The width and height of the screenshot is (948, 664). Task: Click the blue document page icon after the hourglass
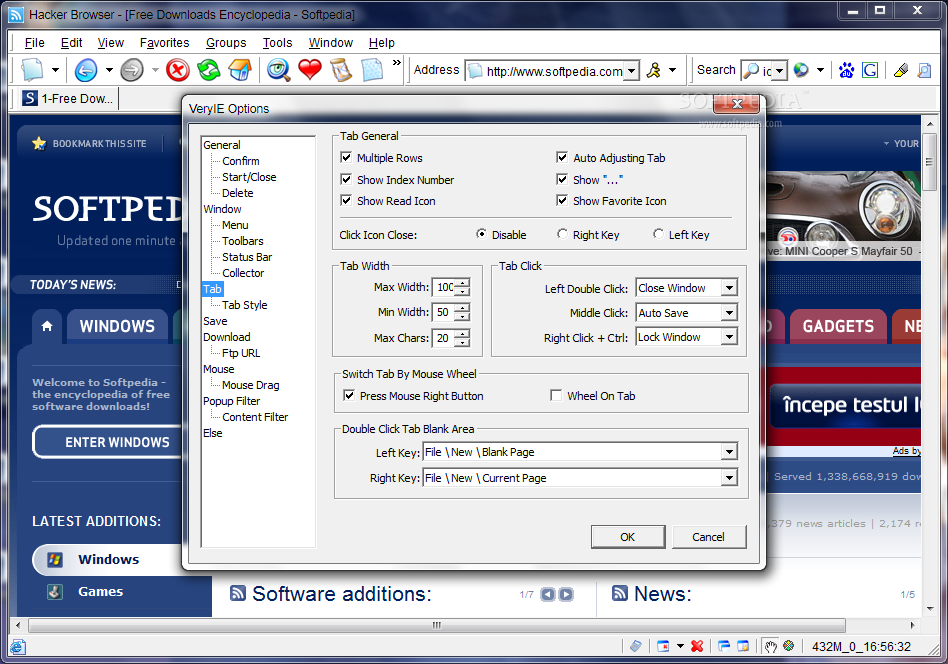[372, 70]
